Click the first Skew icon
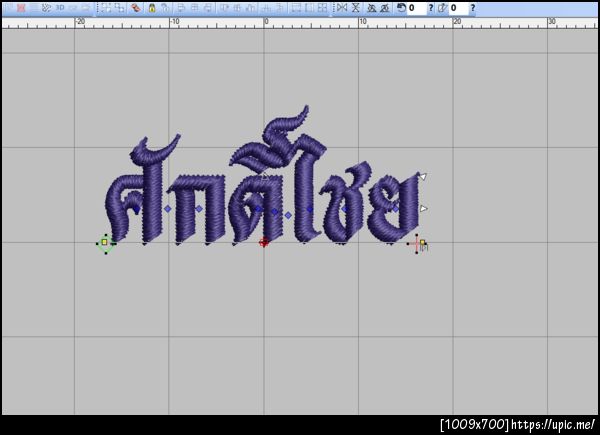600x435 pixels. click(x=372, y=8)
